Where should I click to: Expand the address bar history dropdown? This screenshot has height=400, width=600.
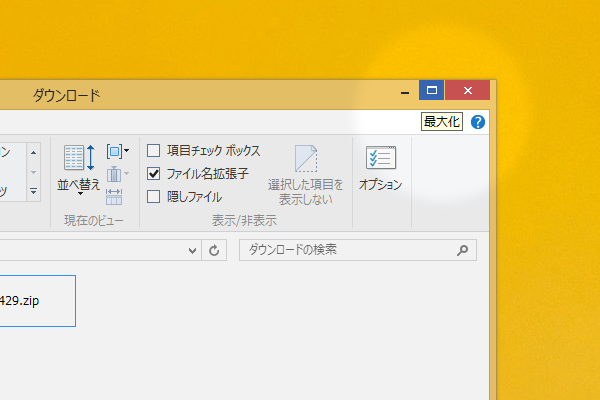[192, 250]
